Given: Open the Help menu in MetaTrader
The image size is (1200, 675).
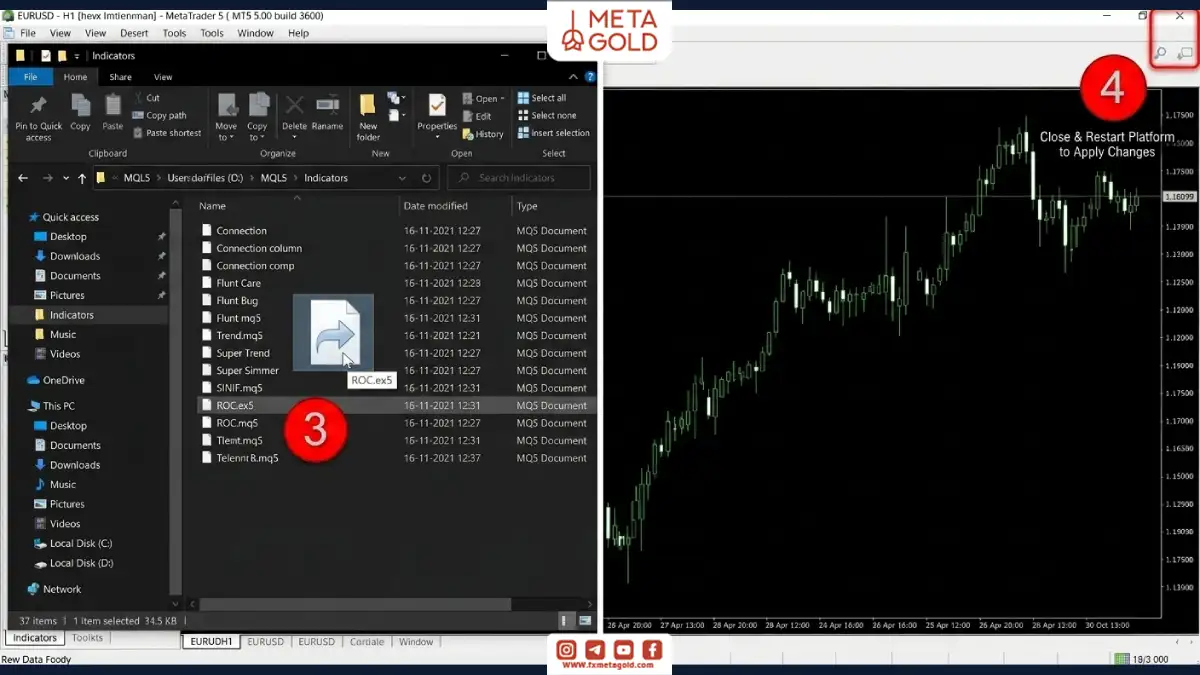Looking at the screenshot, I should (x=298, y=33).
